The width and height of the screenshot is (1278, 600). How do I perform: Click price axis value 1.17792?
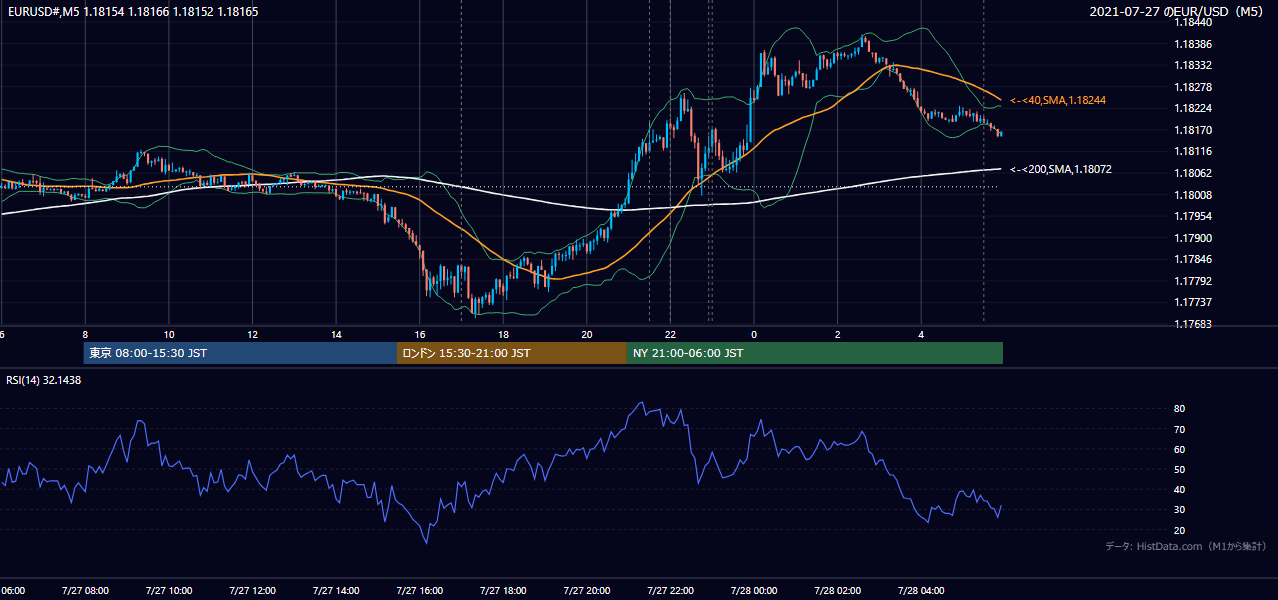coord(1193,281)
